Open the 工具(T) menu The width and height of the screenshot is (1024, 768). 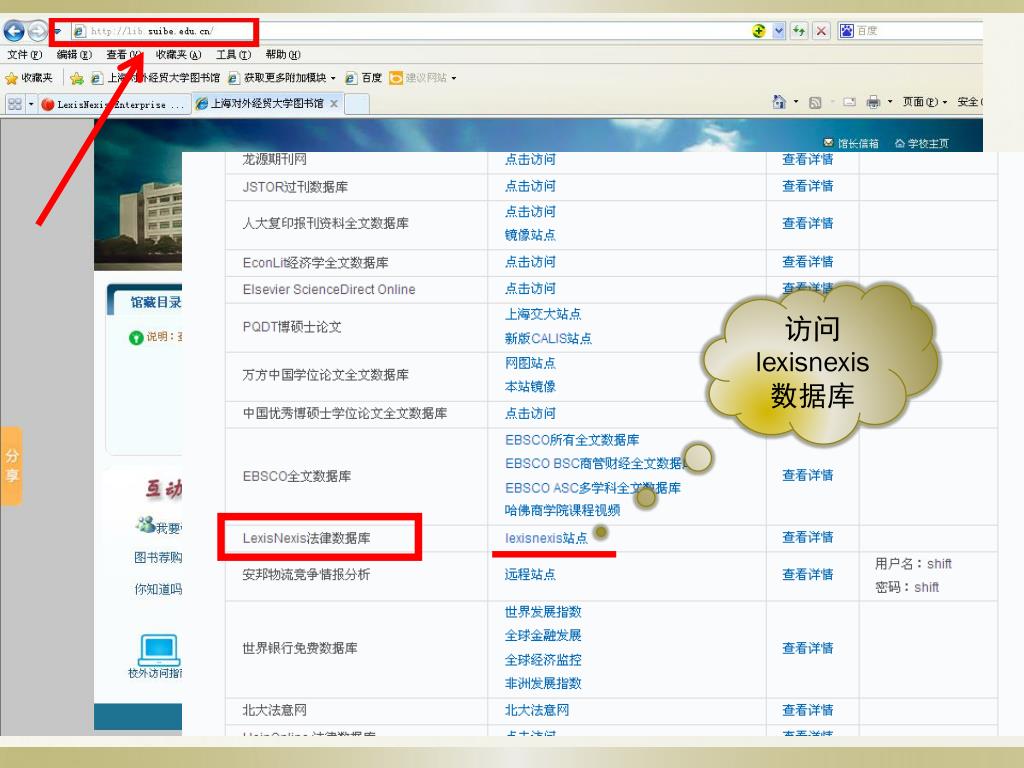point(233,55)
